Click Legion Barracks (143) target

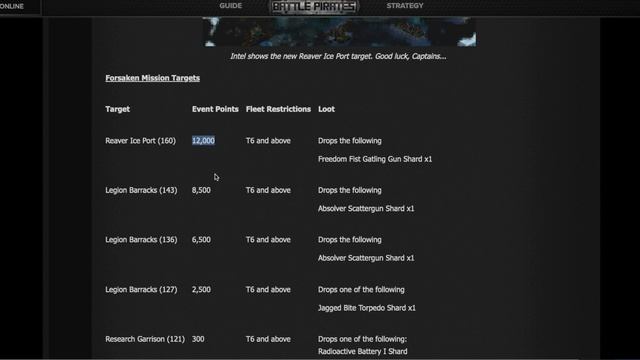point(141,190)
